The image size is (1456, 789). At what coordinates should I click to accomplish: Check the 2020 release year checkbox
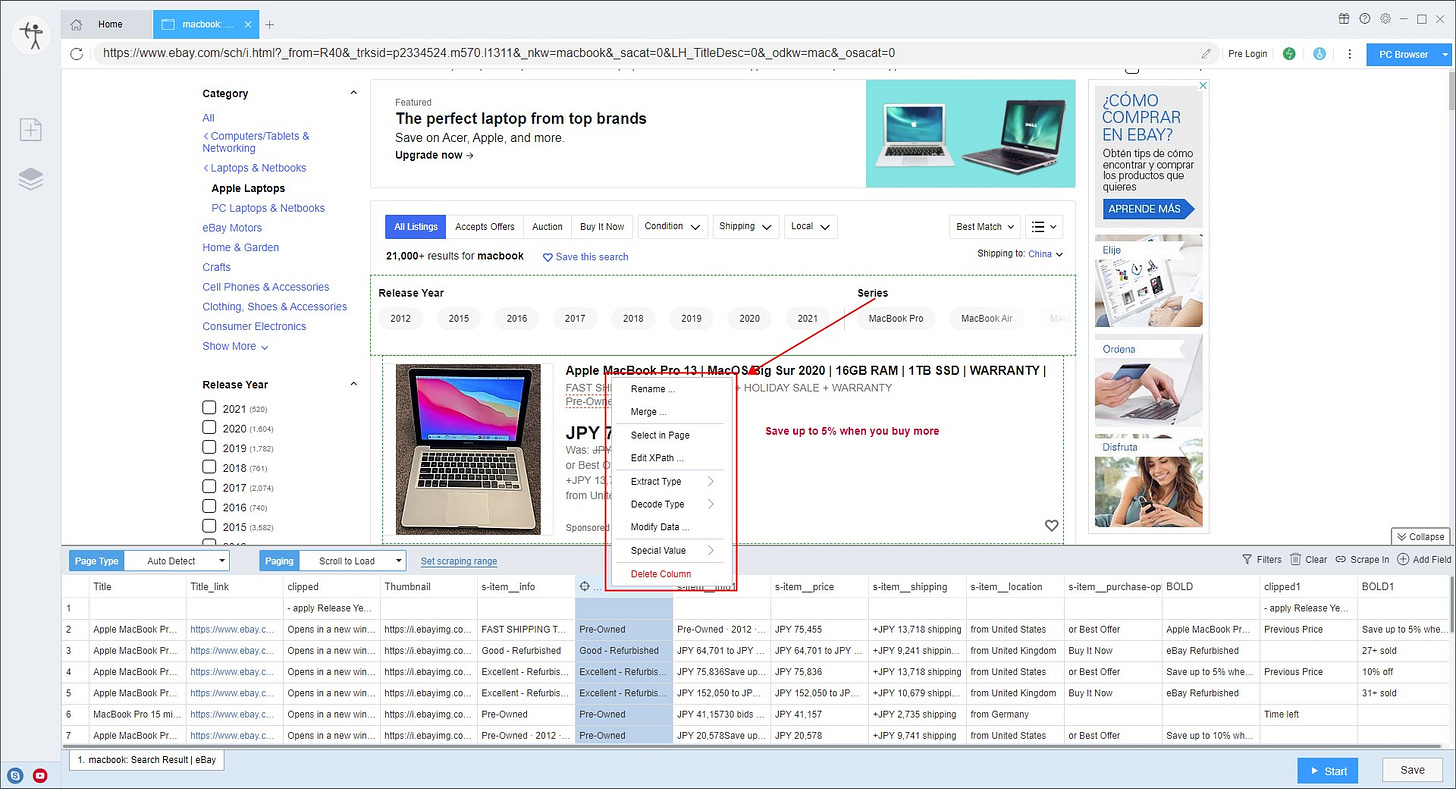[209, 428]
